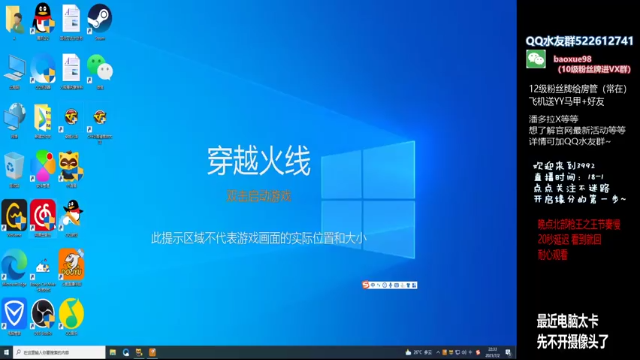Click the Sogou icon in system tray

click(478, 352)
